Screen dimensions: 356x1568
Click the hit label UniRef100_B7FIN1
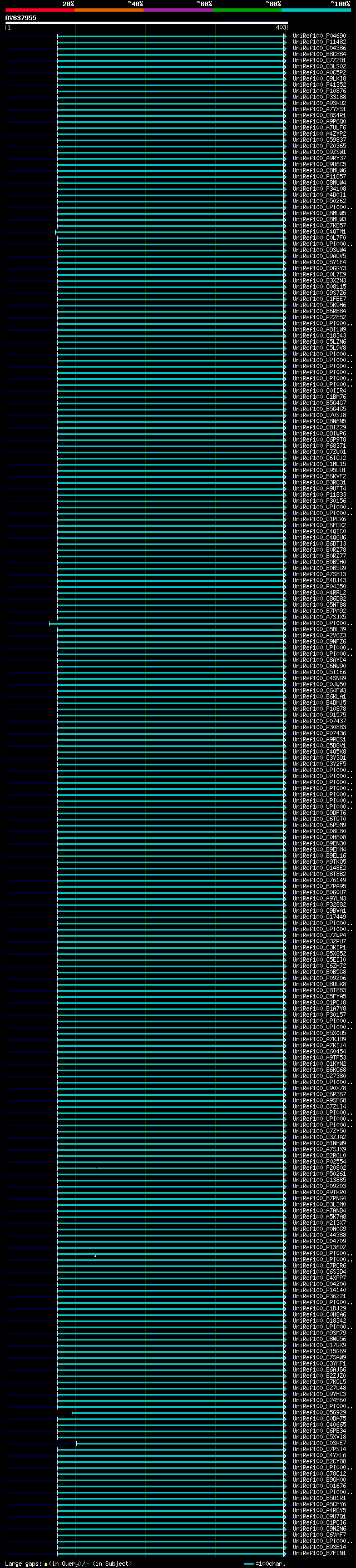point(319,1553)
